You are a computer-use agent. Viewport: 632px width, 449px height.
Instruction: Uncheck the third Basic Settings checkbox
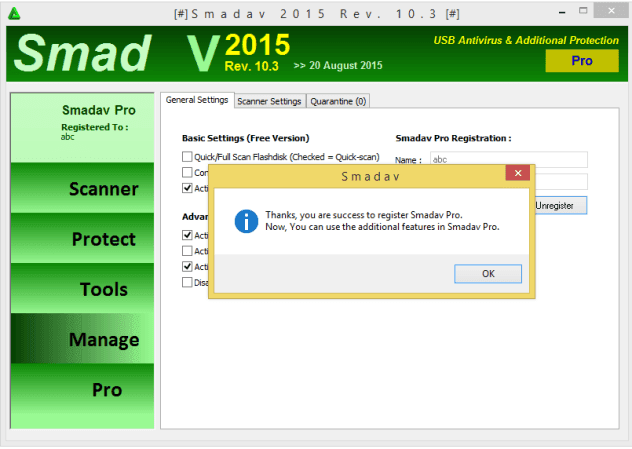coord(187,188)
